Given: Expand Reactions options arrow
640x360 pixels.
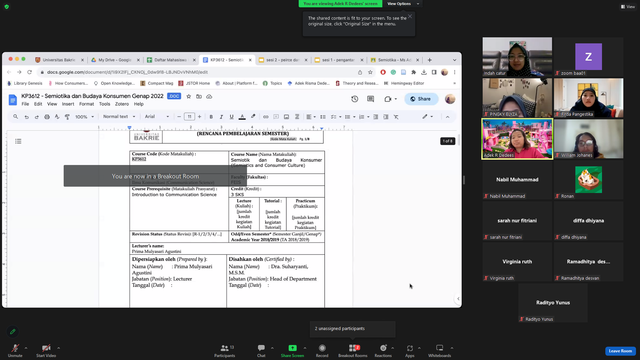Looking at the screenshot, I should pos(393,348).
